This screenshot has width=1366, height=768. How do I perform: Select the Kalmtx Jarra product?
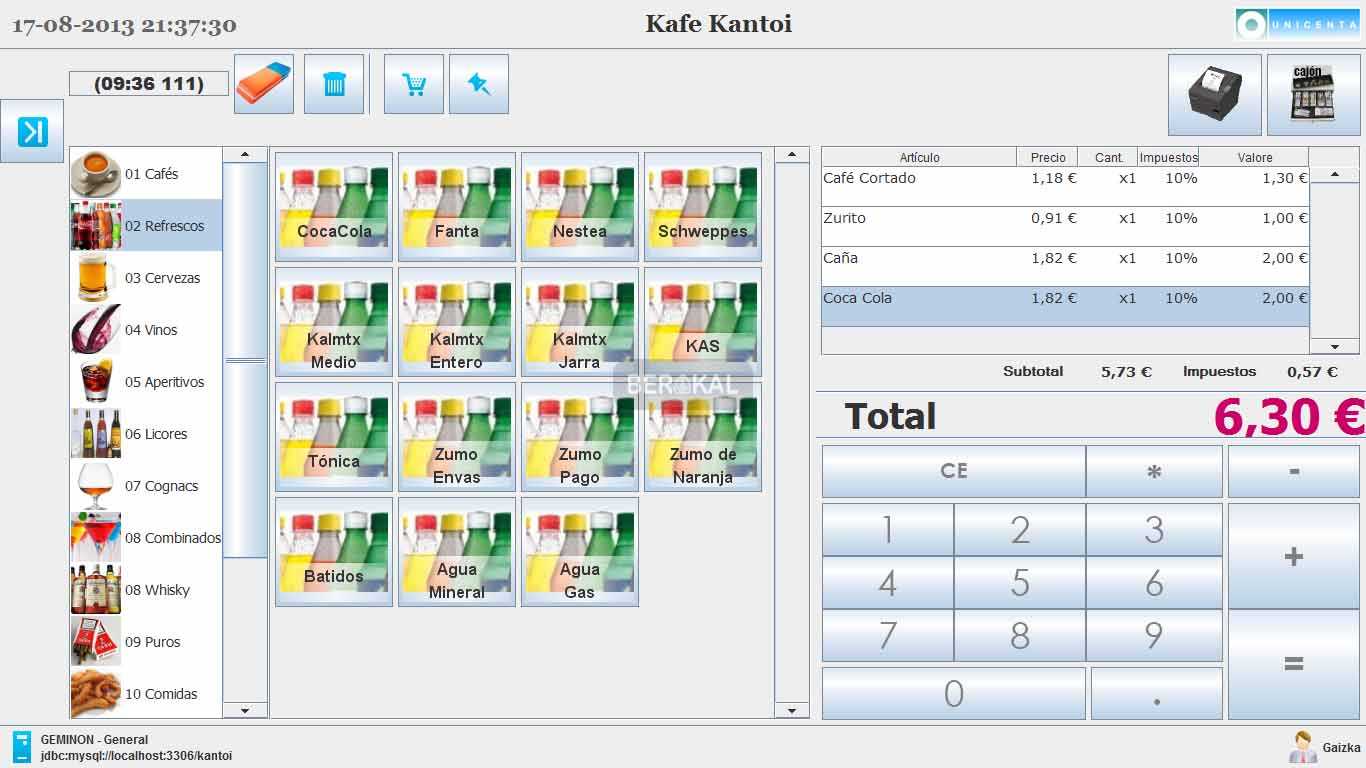[580, 322]
